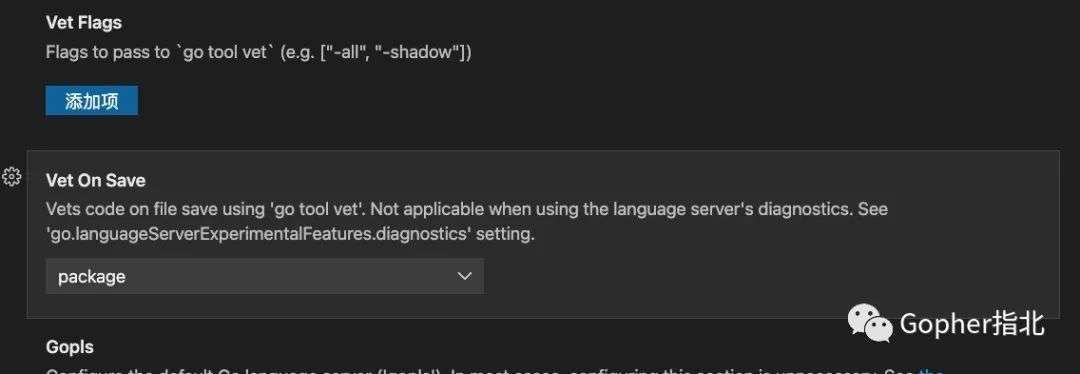
Task: Click the empty area of the Vet On Save panel
Action: coord(758,276)
